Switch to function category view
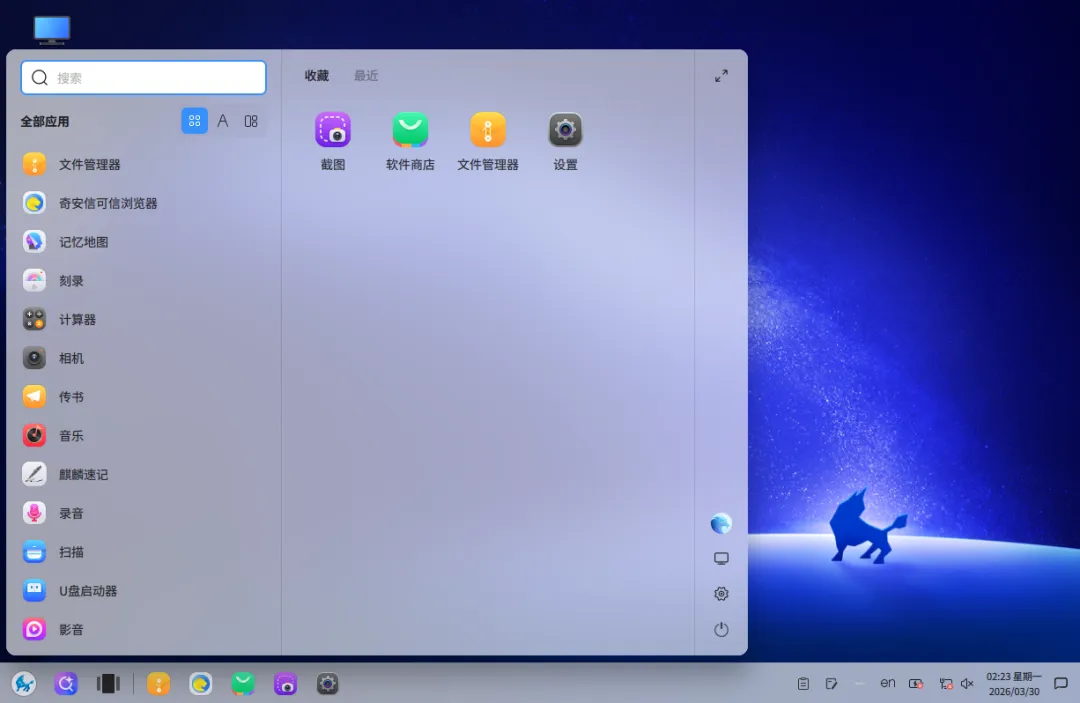The width and height of the screenshot is (1080, 703). 251,121
